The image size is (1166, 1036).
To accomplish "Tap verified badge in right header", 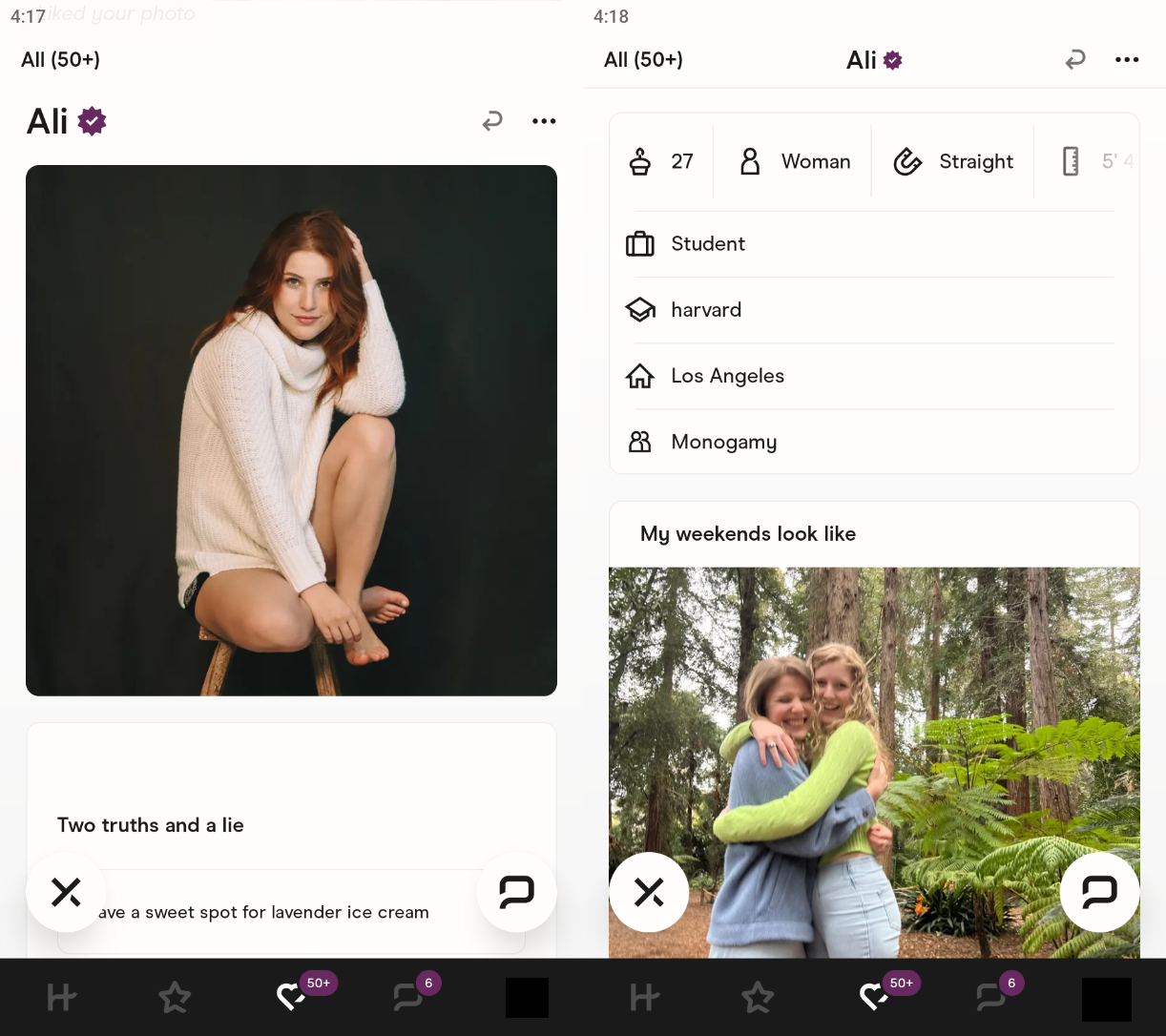I will [893, 60].
